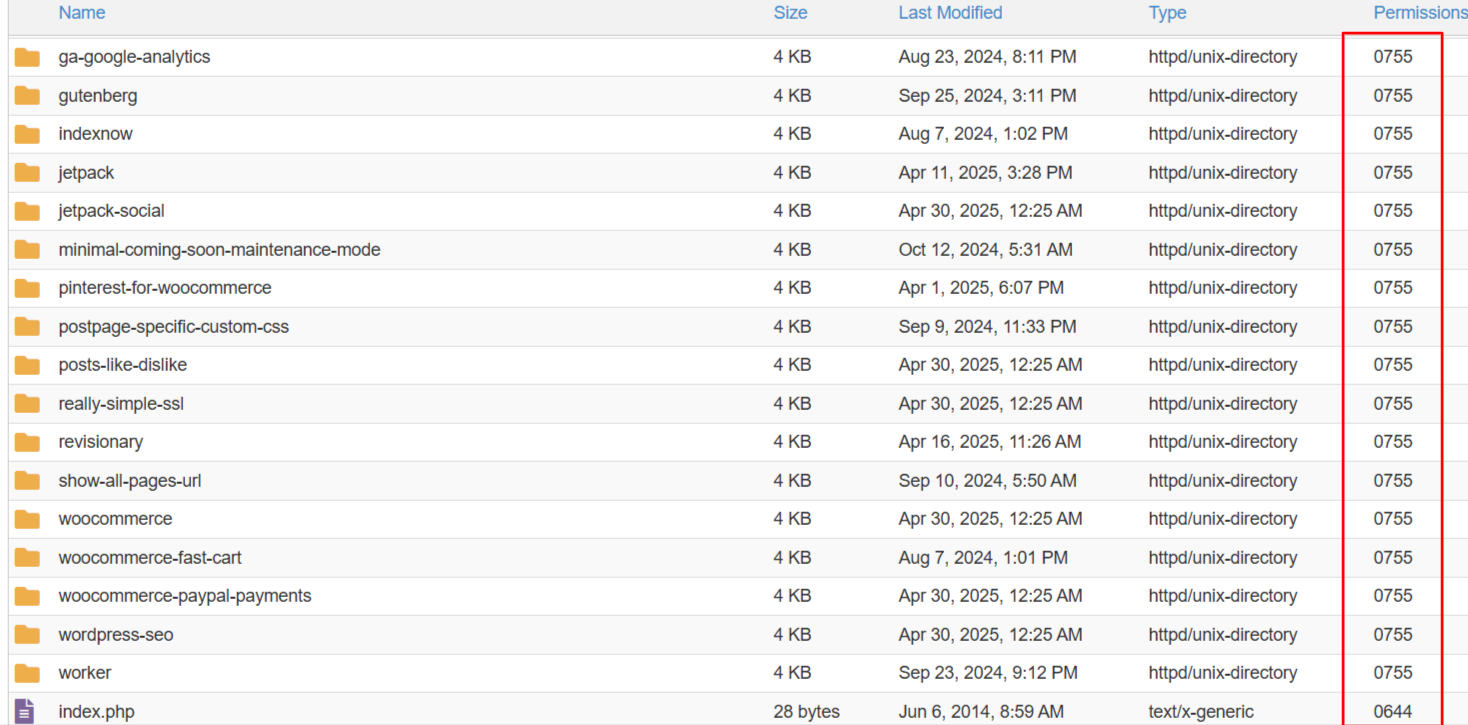Image resolution: width=1468 pixels, height=725 pixels.
Task: Click the Sep 25, 2024, 3:11 PM date
Action: click(x=988, y=96)
